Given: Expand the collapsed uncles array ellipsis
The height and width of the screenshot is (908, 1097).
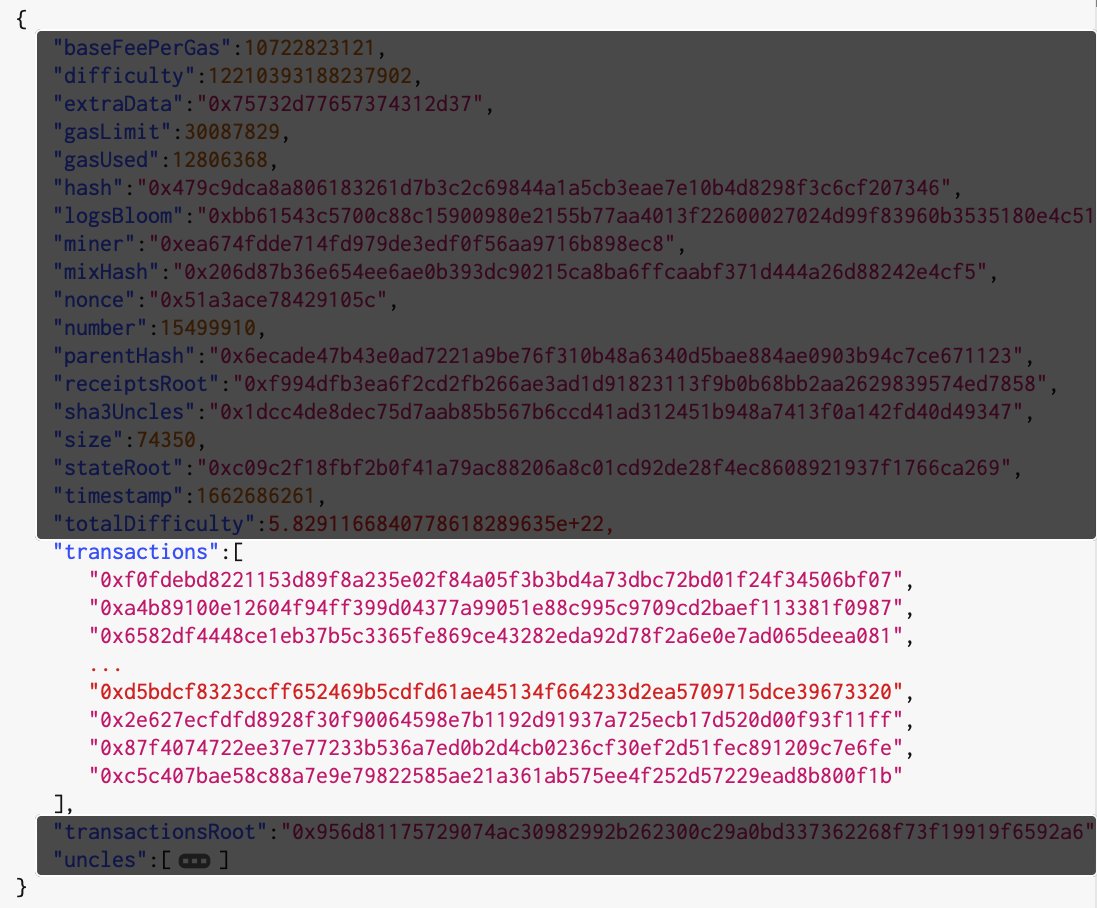Looking at the screenshot, I should point(194,860).
